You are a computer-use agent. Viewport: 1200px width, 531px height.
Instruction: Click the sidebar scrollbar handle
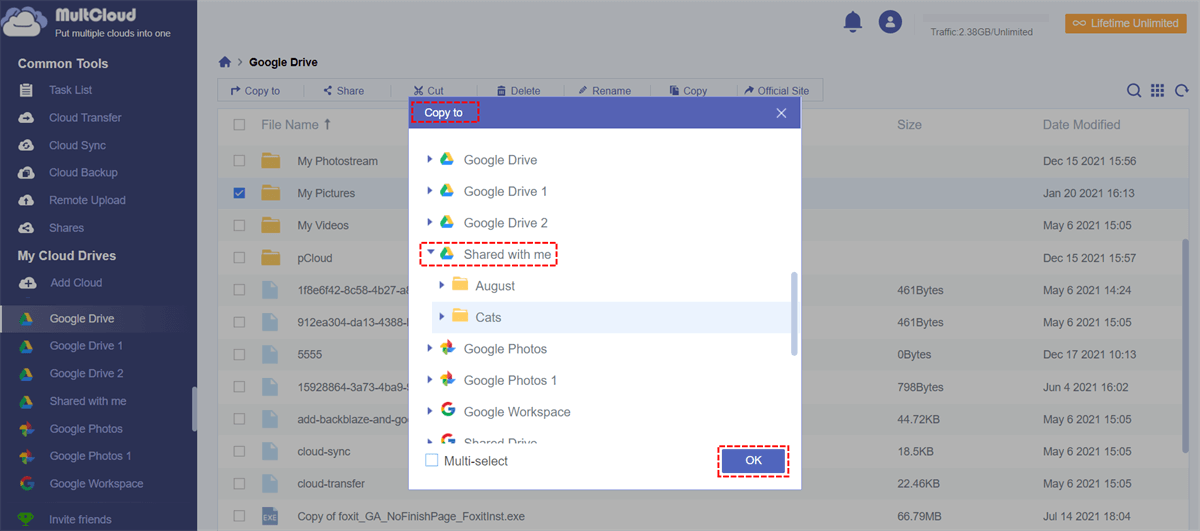pyautogui.click(x=194, y=410)
